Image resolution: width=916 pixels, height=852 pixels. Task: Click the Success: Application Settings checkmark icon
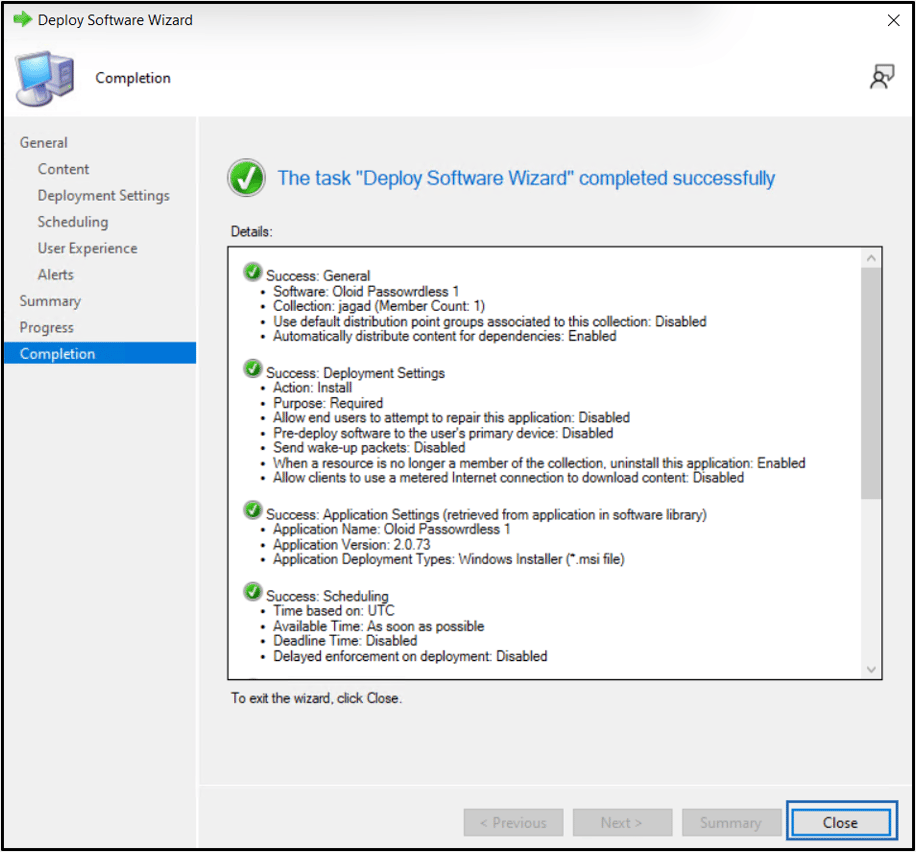point(252,510)
